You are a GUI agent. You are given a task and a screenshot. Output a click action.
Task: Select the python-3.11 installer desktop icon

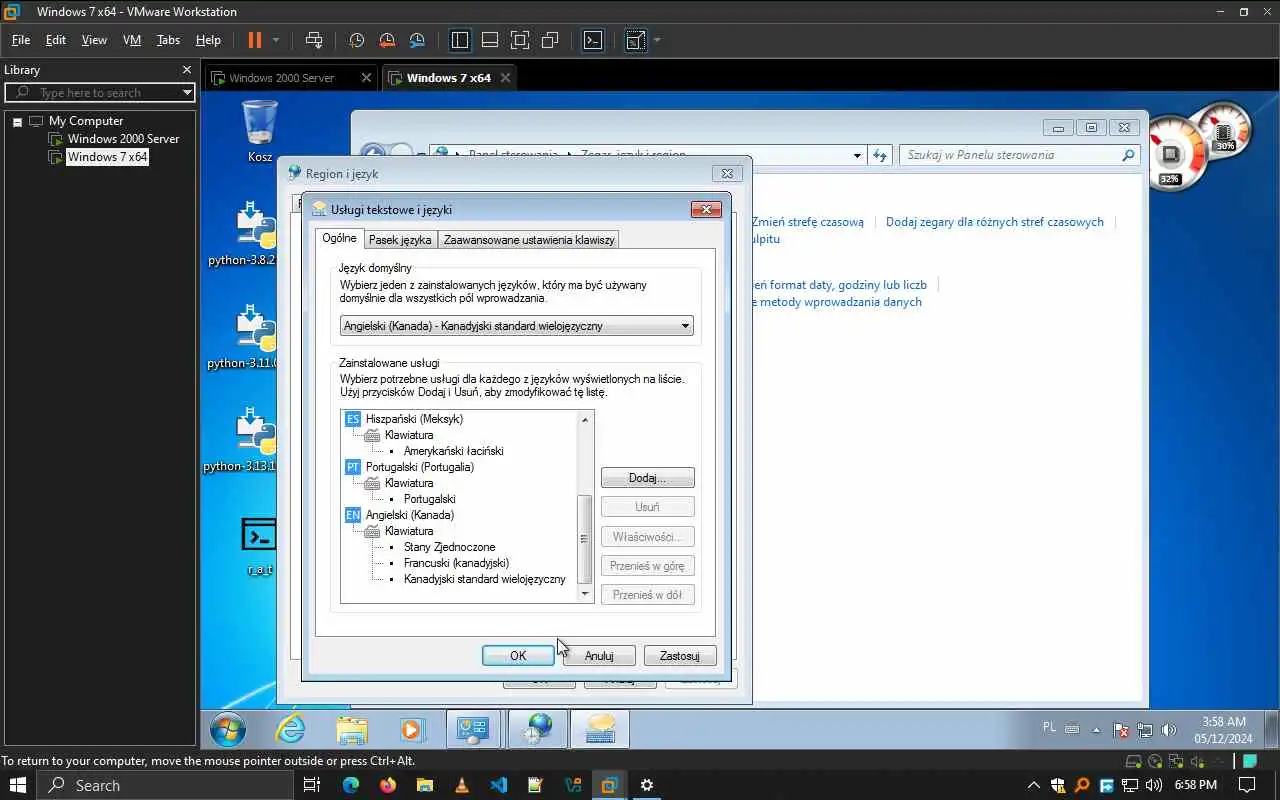pos(256,337)
